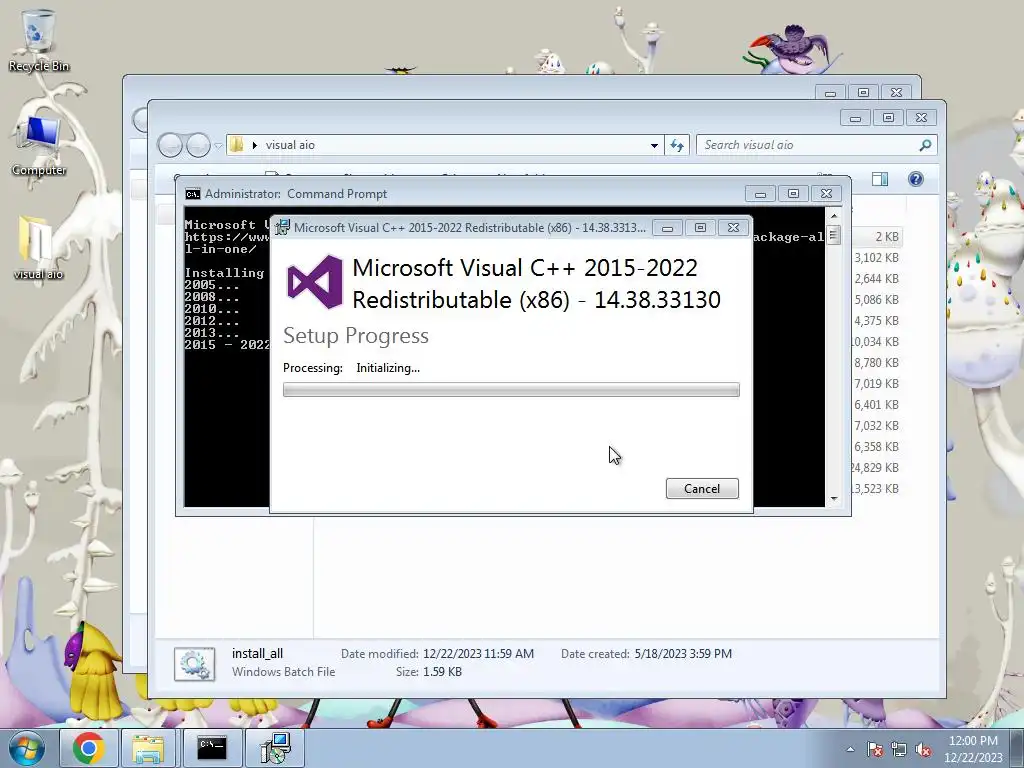This screenshot has height=768, width=1024.
Task: Minimize the Visual C++ installer window
Action: 667,227
